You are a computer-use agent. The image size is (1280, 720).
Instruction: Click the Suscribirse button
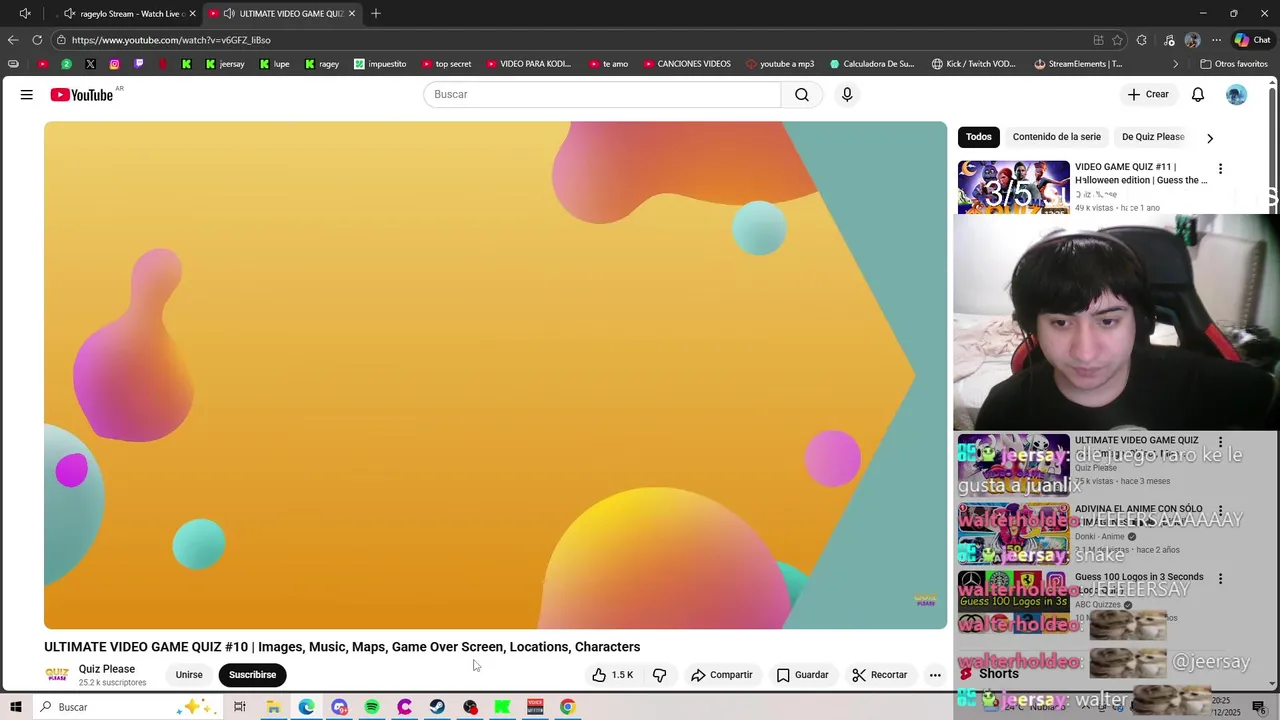[x=252, y=675]
